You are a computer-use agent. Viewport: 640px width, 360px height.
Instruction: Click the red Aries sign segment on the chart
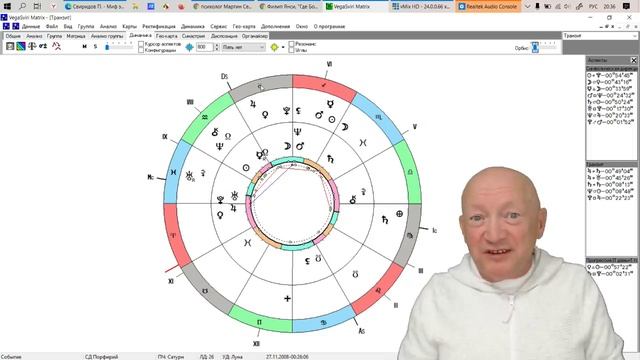(174, 235)
